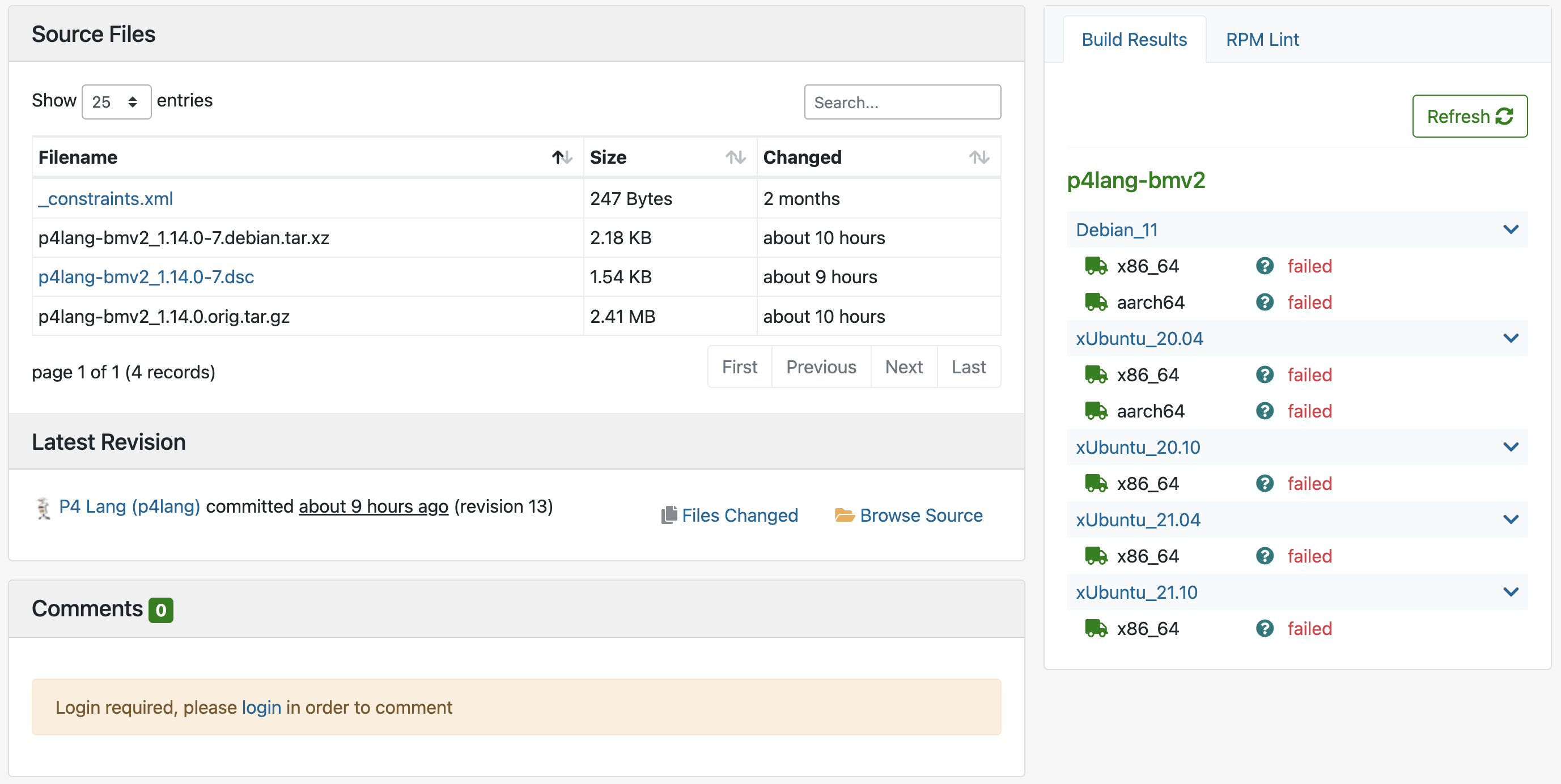Collapse the xUbuntu_21.10 chevron
The width and height of the screenshot is (1561, 784).
tap(1511, 592)
